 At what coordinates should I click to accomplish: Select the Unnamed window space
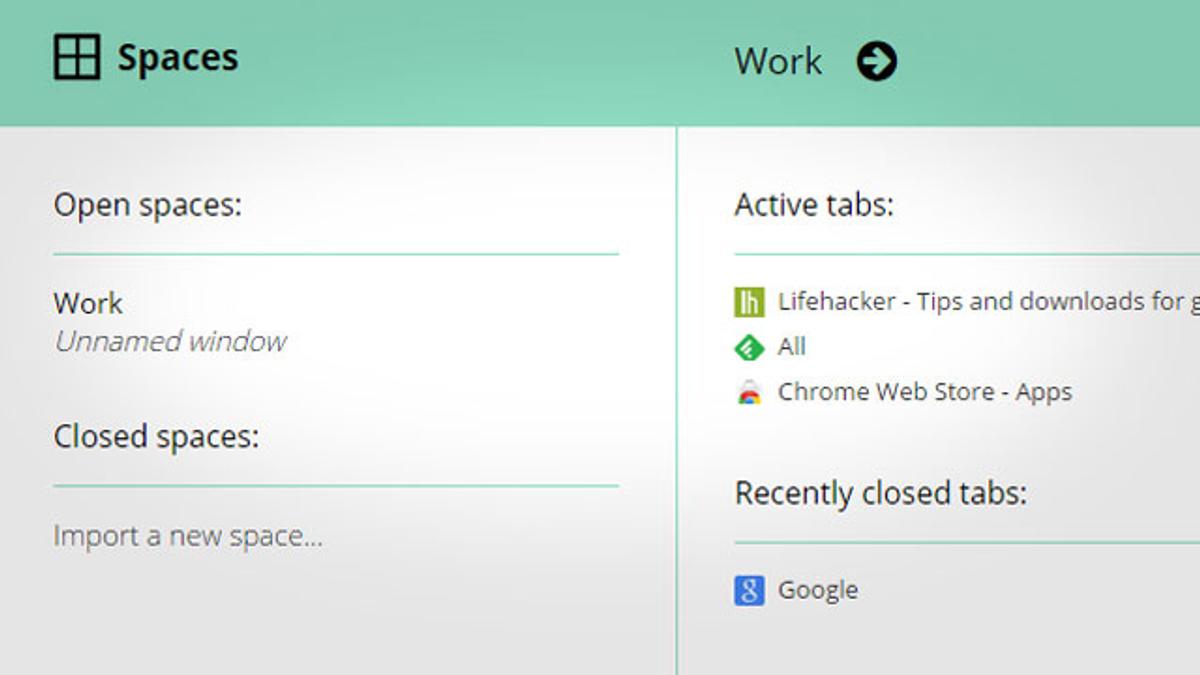point(170,342)
